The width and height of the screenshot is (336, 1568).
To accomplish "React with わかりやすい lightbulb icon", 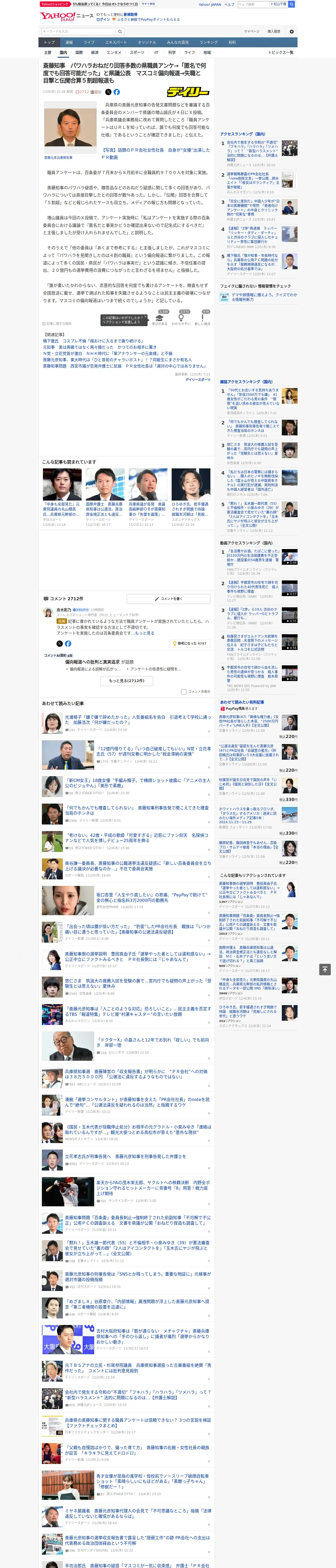I will [x=181, y=318].
